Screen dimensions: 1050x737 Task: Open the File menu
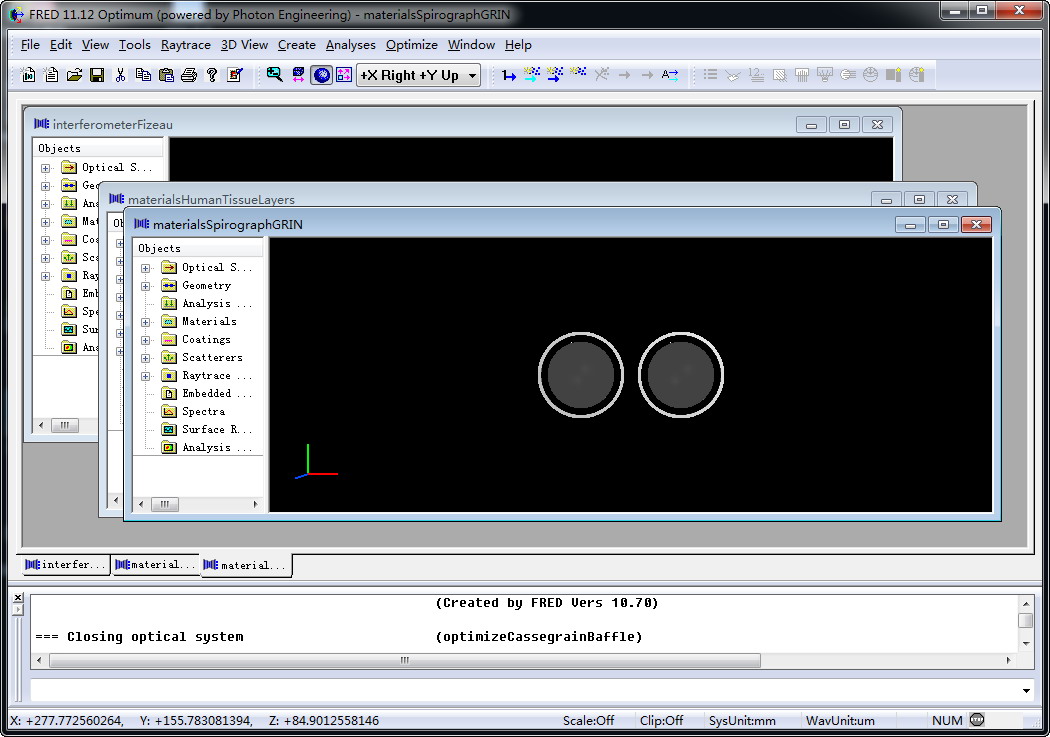(x=30, y=45)
